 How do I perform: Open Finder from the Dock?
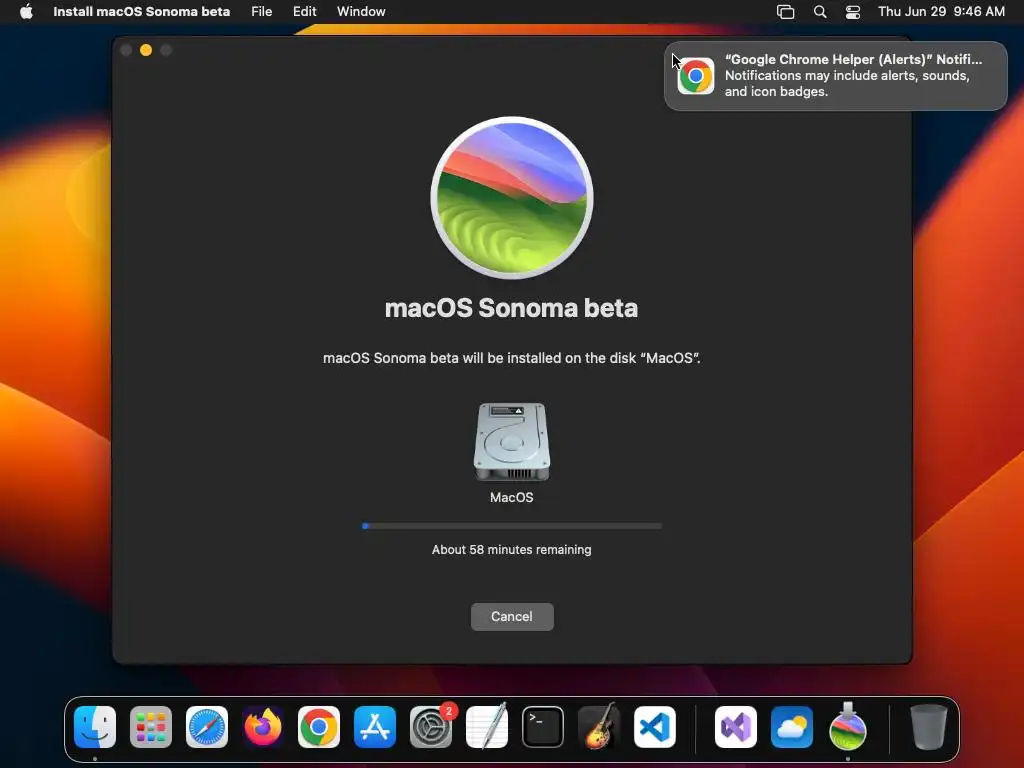point(95,726)
